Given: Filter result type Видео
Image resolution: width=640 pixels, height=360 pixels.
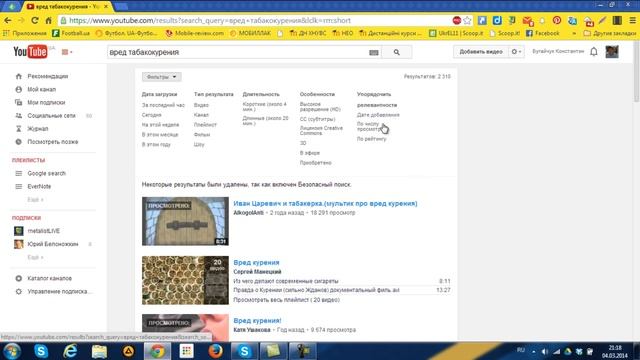Looking at the screenshot, I should tap(201, 105).
